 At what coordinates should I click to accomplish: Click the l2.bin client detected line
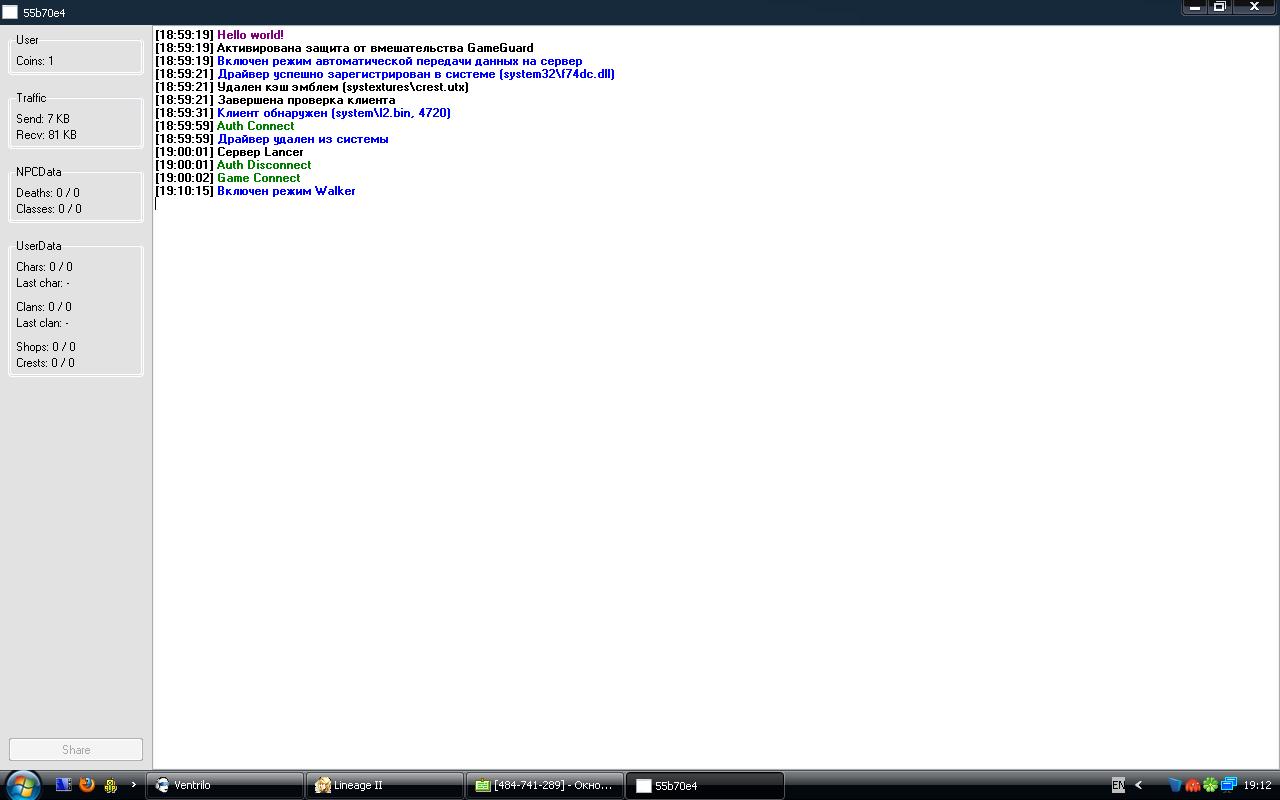tap(303, 113)
